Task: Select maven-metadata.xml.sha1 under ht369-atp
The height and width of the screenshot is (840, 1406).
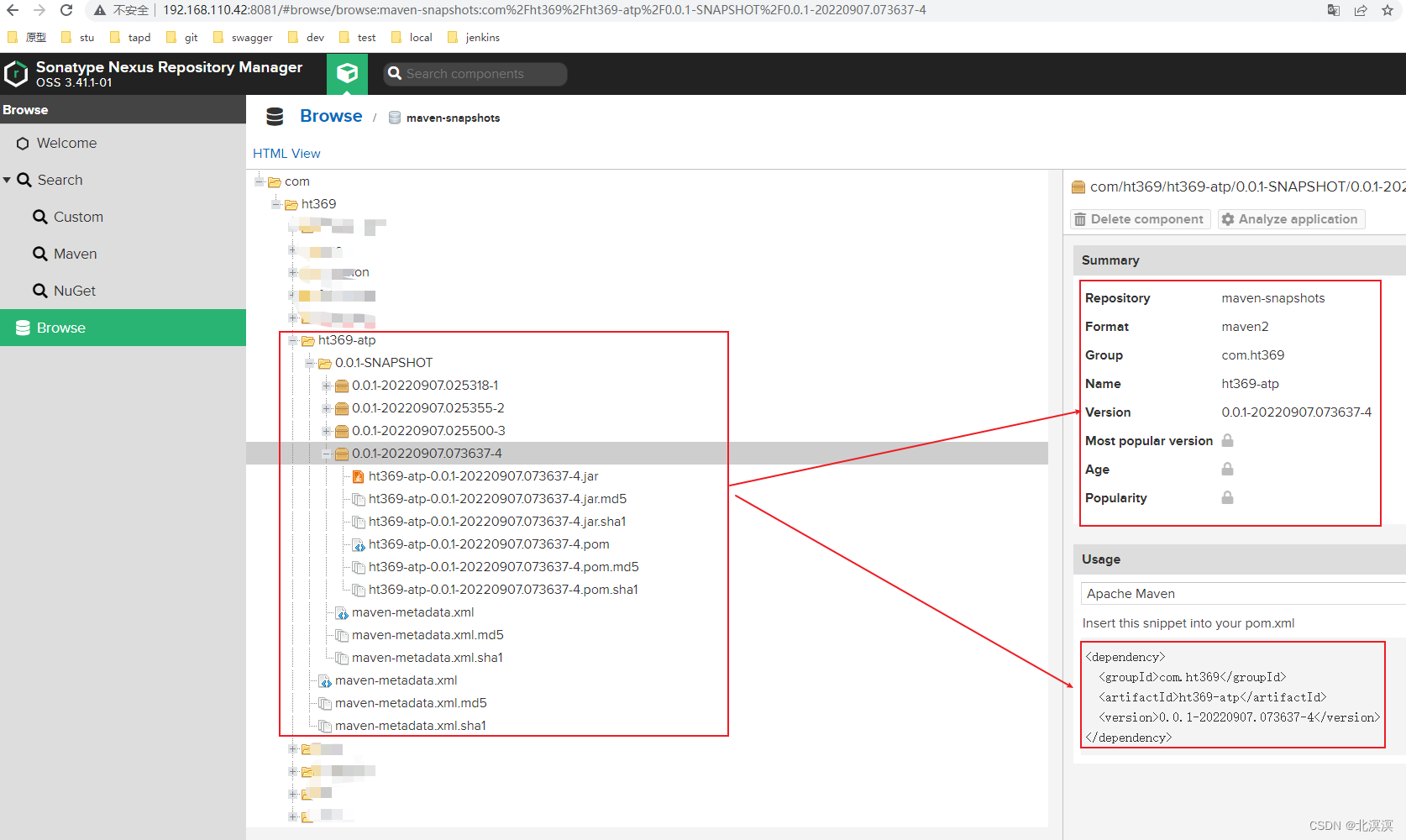Action: 411,726
